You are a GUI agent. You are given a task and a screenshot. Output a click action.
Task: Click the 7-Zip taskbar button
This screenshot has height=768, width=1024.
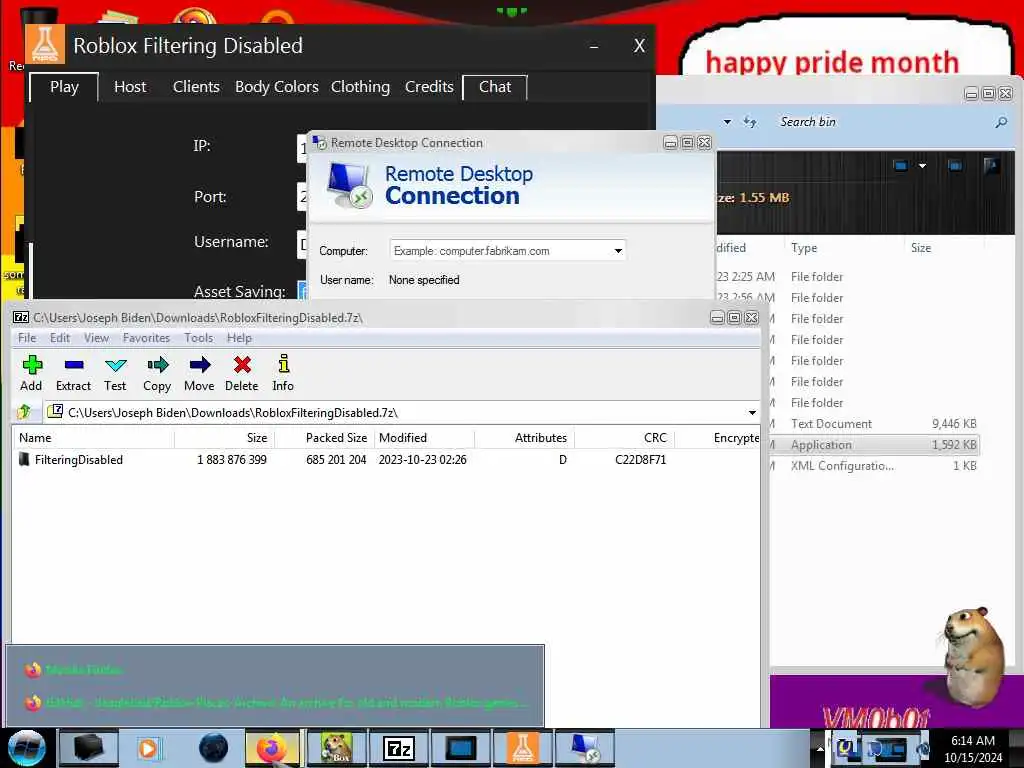point(398,748)
